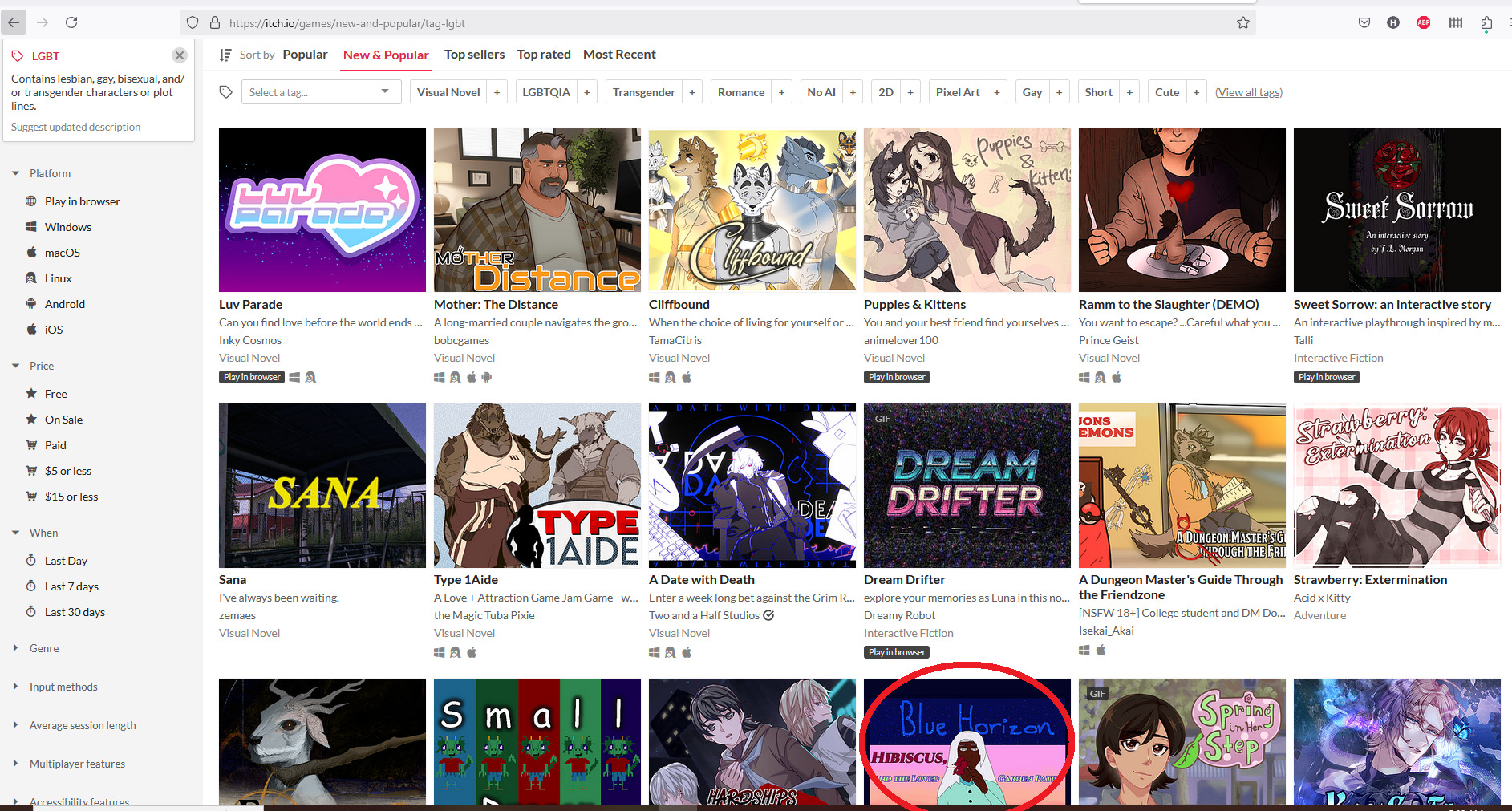Add Gay tag with plus
Screen dimensions: 1512x811
tap(1060, 92)
